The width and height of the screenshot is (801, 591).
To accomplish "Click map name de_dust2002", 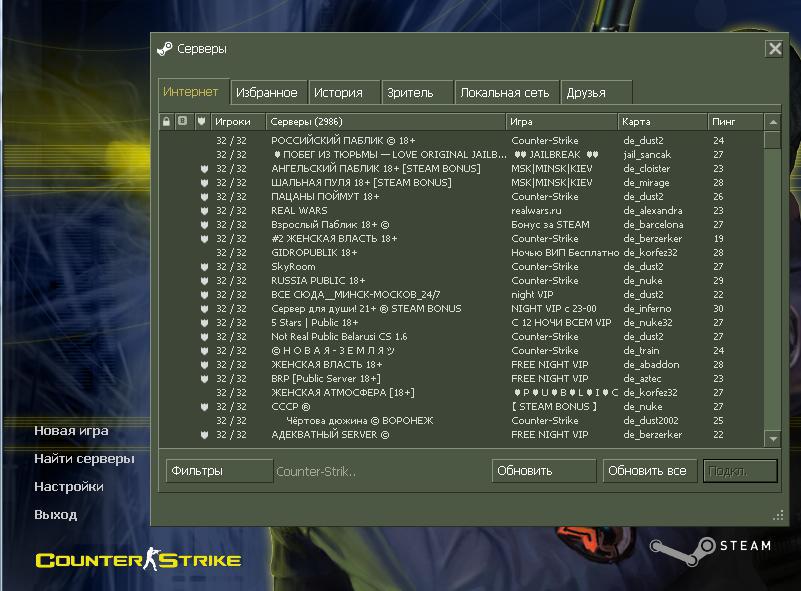I will [x=651, y=421].
